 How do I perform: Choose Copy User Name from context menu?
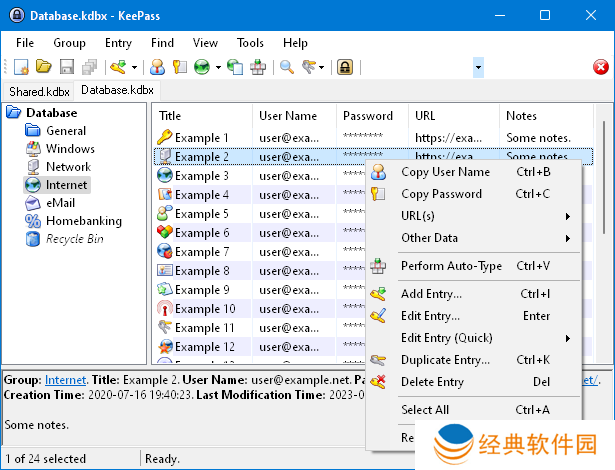pos(474,172)
